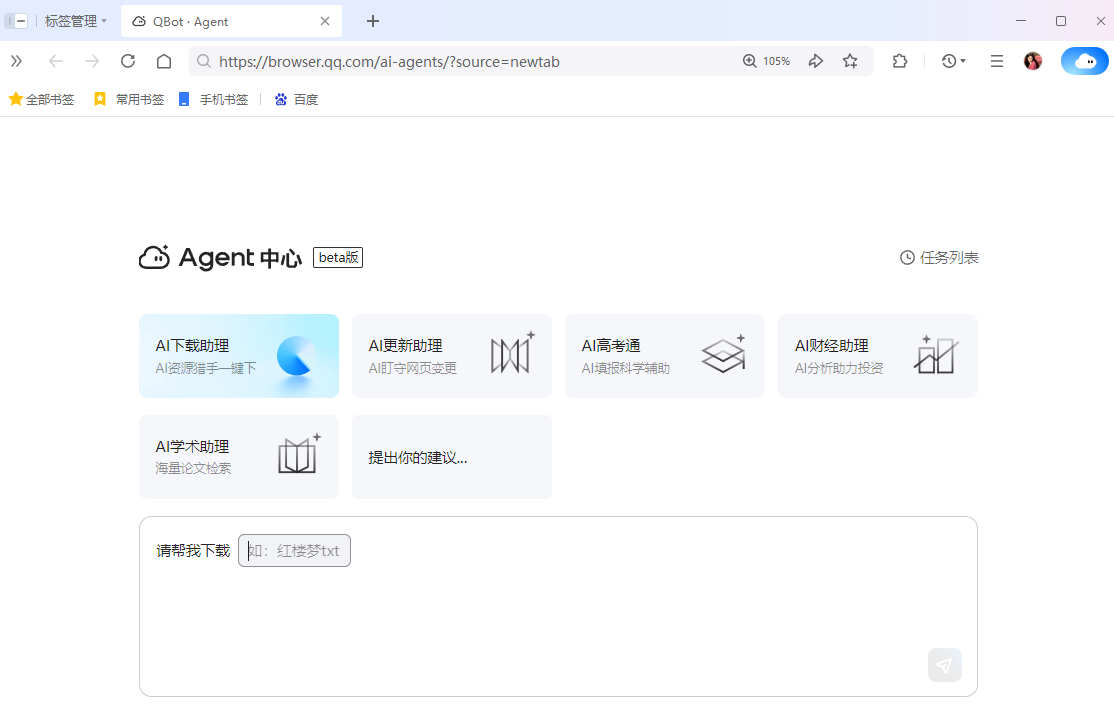The image size is (1114, 712).
Task: Open a new browser tab
Action: tap(371, 20)
